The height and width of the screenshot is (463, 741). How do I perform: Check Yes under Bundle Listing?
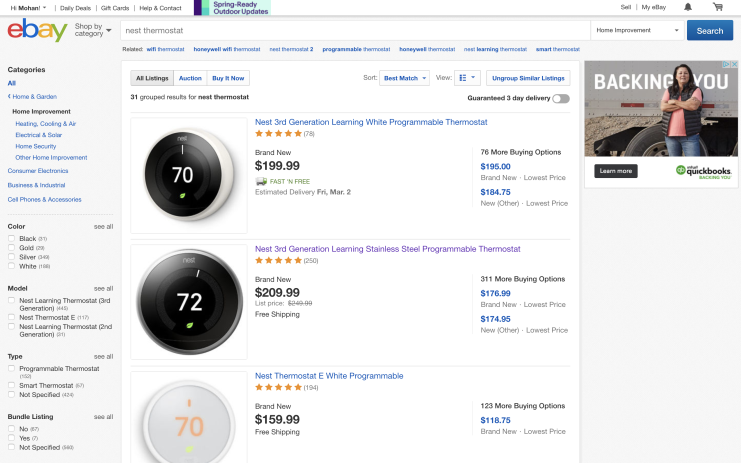coord(11,438)
